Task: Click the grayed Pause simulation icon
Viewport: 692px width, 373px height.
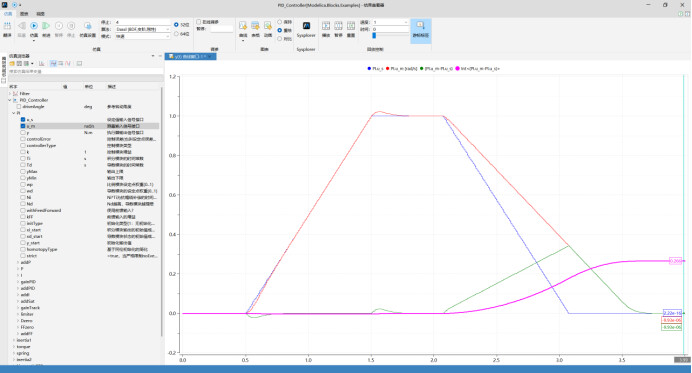Action: coord(59,26)
